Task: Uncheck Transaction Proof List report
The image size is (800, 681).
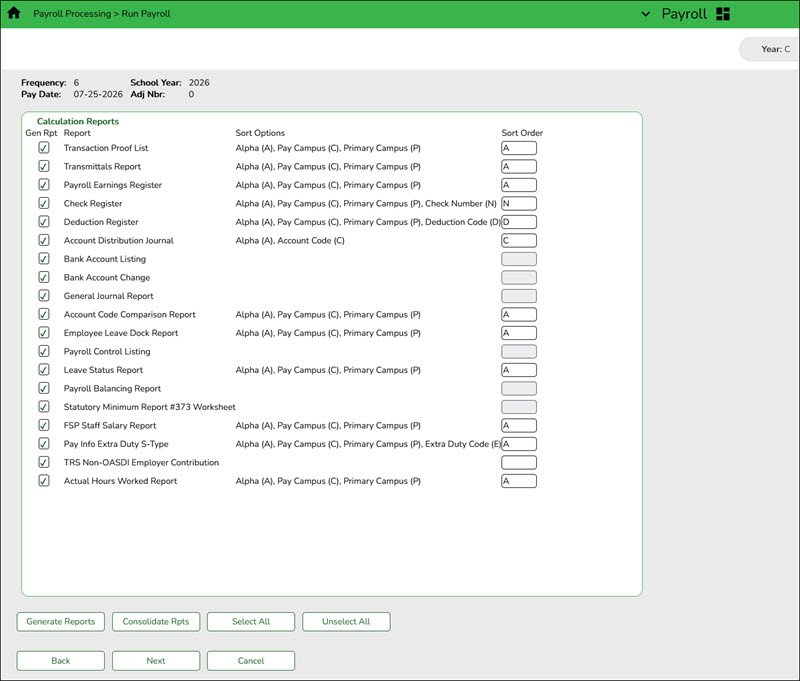Action: click(44, 148)
